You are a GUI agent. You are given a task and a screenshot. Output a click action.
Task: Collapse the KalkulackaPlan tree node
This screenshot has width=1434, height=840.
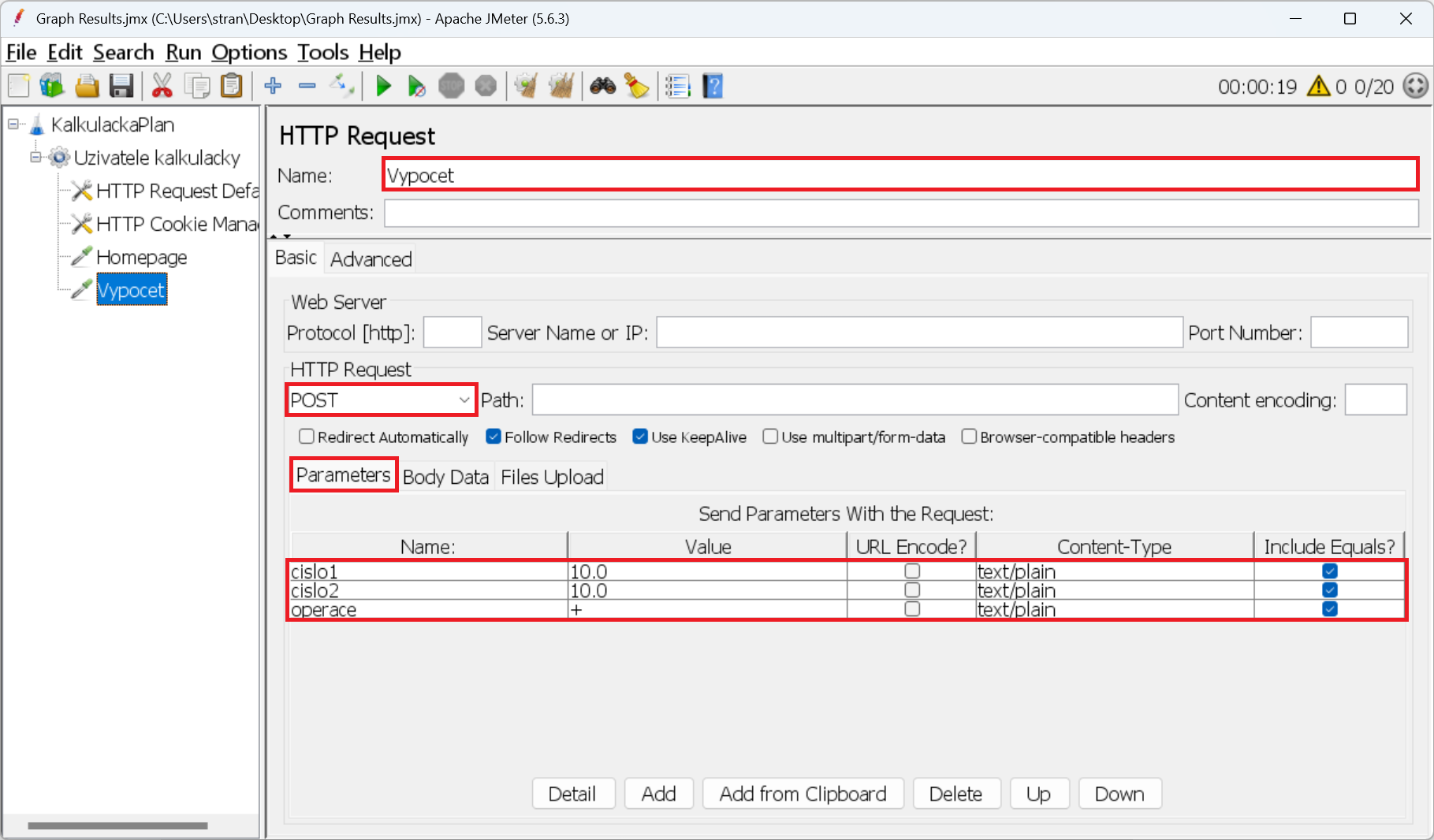tap(13, 124)
